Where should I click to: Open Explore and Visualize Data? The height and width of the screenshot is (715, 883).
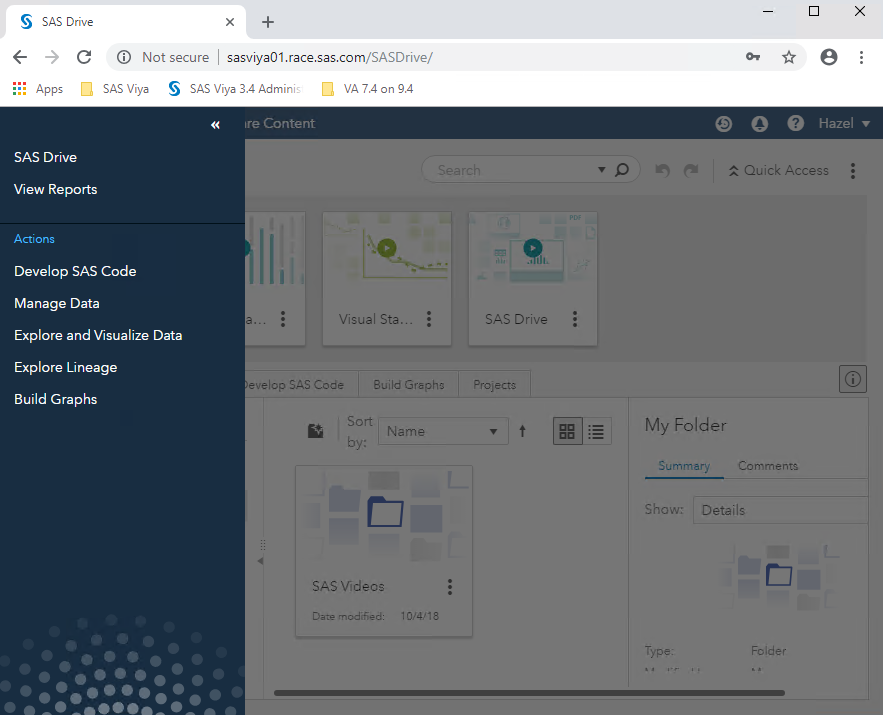pos(98,335)
